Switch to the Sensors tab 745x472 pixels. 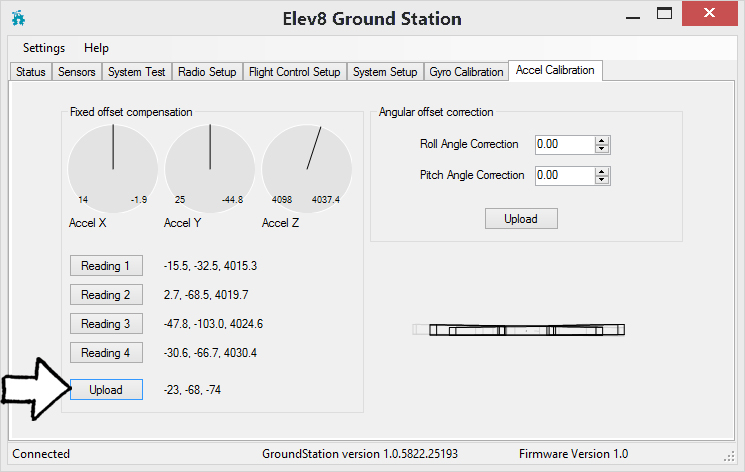click(77, 72)
